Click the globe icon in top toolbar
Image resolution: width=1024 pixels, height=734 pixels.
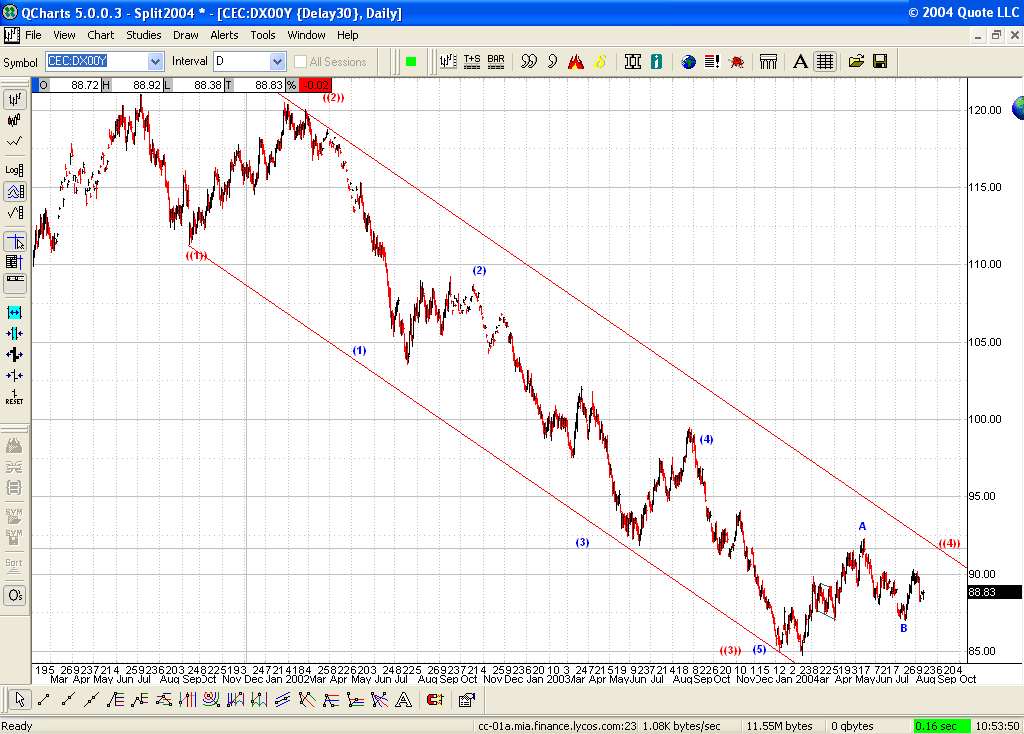(688, 61)
